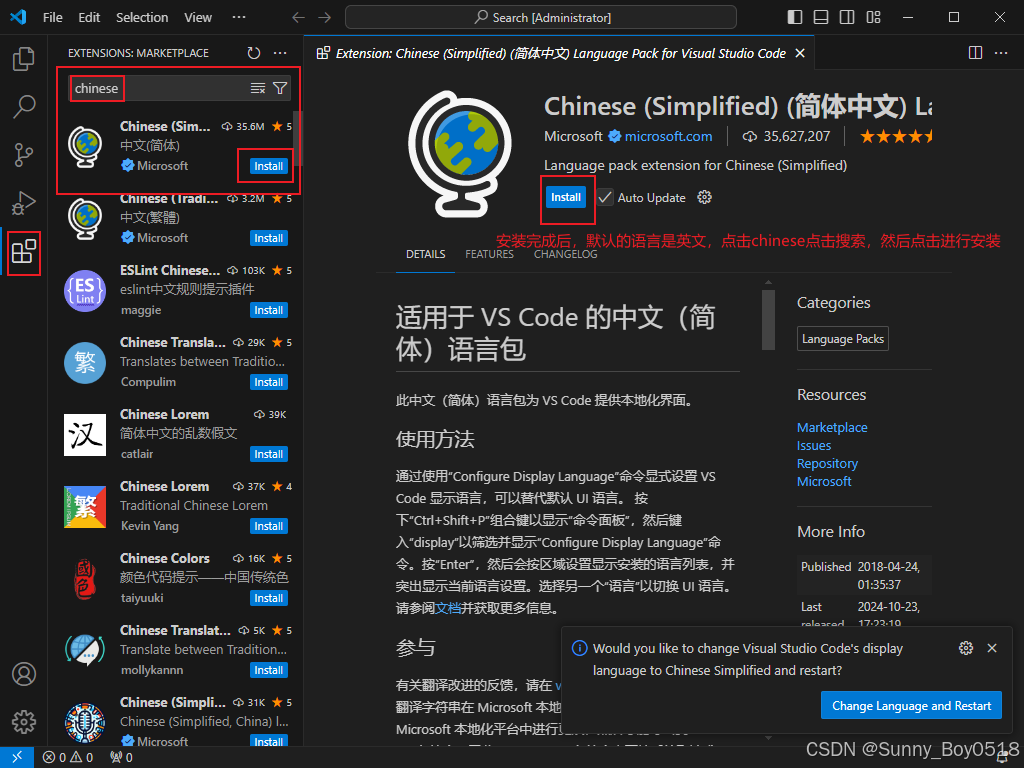The width and height of the screenshot is (1024, 768).
Task: Open Customize Layout icon in title bar
Action: tap(873, 17)
